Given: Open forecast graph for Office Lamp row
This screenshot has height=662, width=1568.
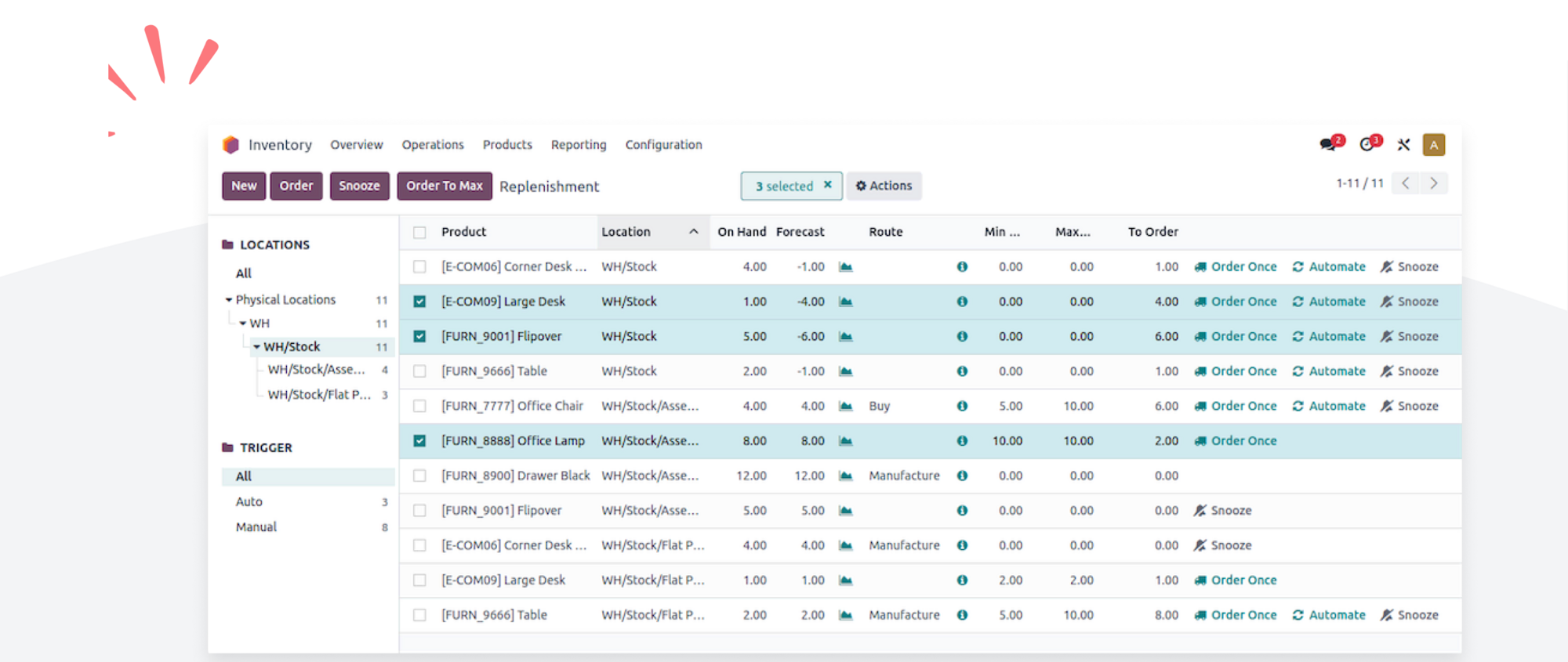Looking at the screenshot, I should (846, 441).
